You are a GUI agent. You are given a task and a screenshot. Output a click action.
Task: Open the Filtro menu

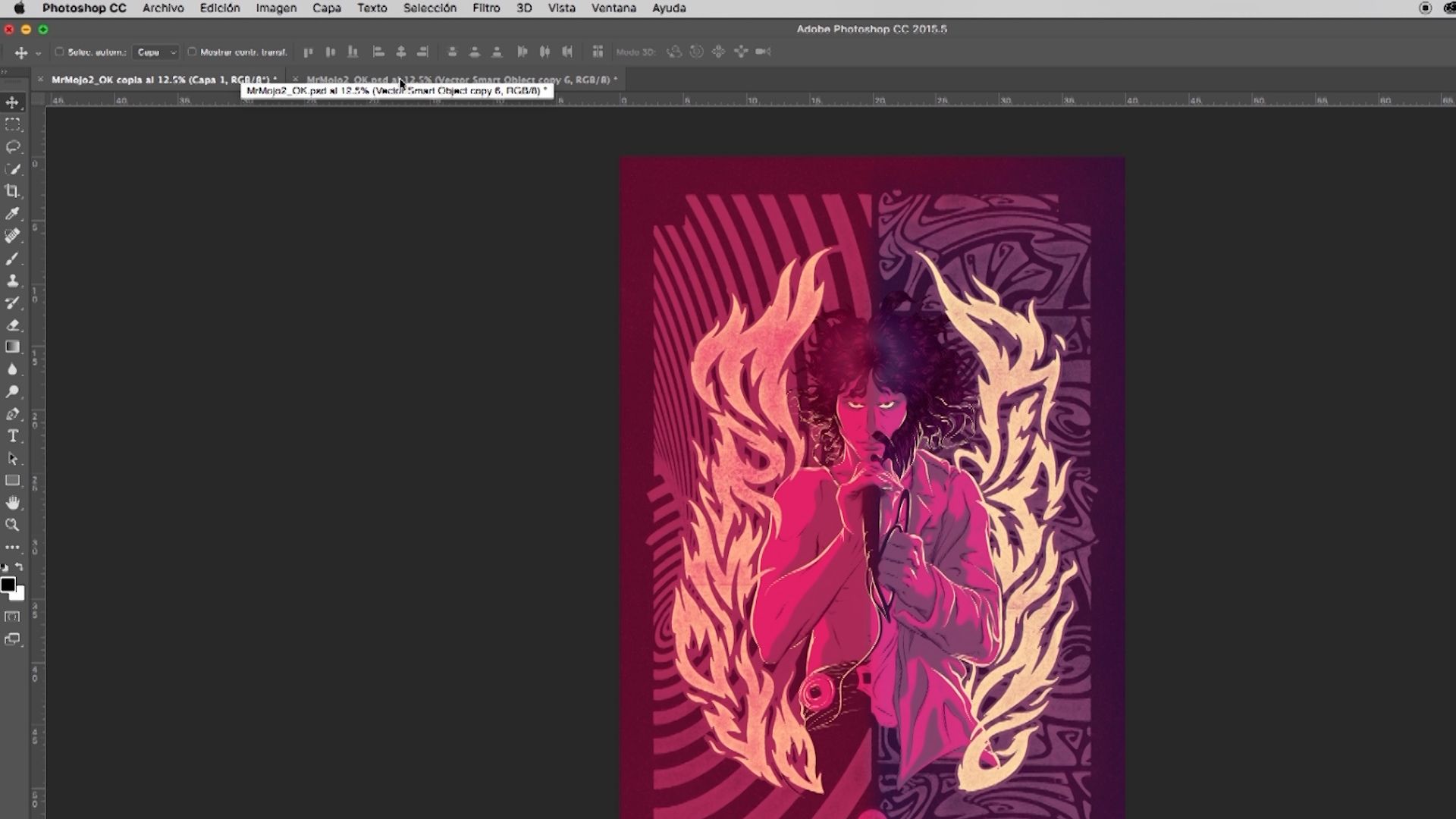[486, 8]
